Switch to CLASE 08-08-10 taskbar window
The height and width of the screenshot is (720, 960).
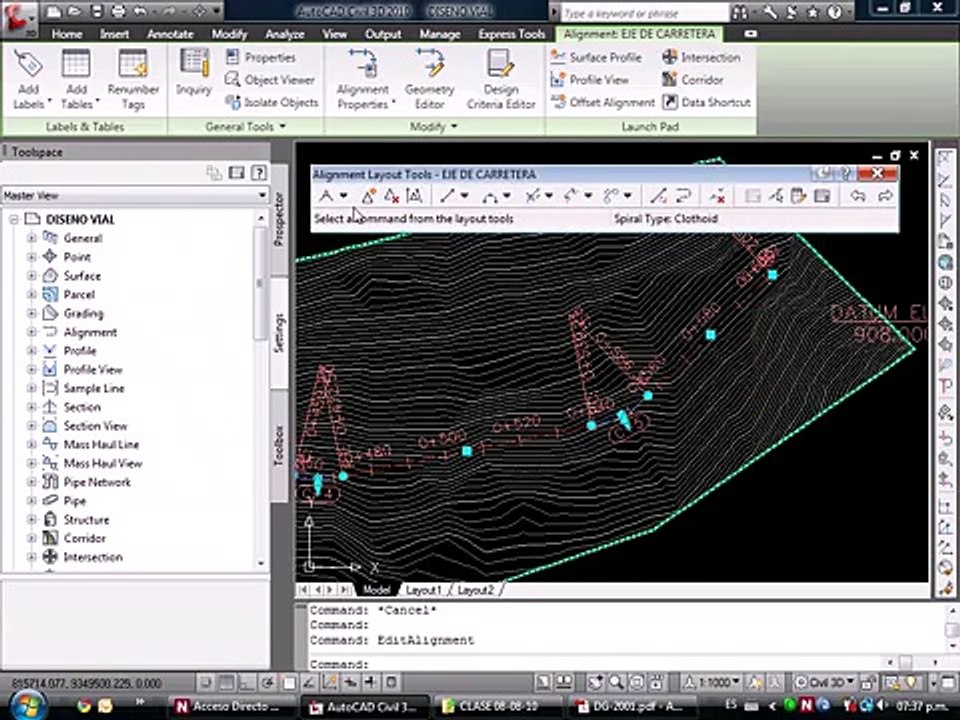[497, 707]
